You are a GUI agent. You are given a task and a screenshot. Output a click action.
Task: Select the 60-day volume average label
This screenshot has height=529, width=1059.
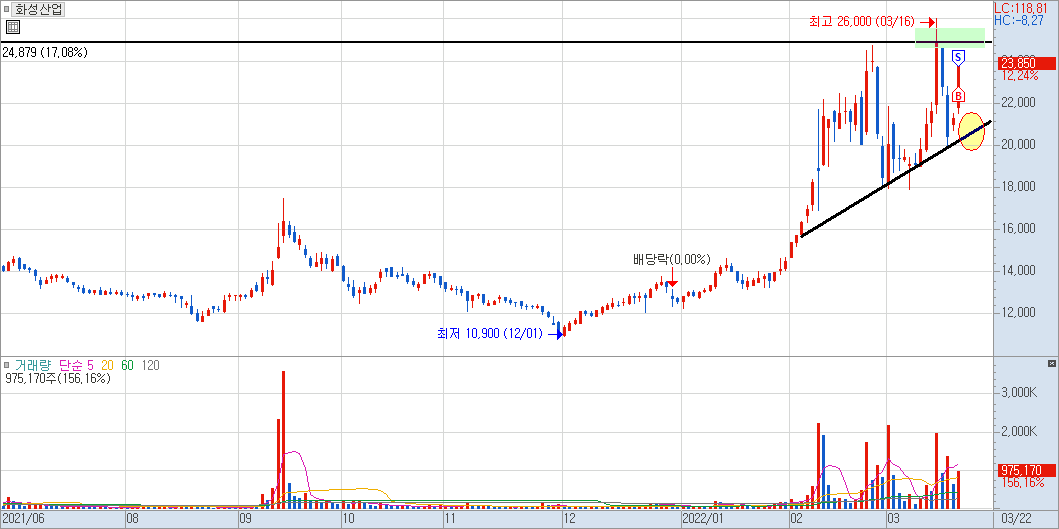(x=128, y=366)
